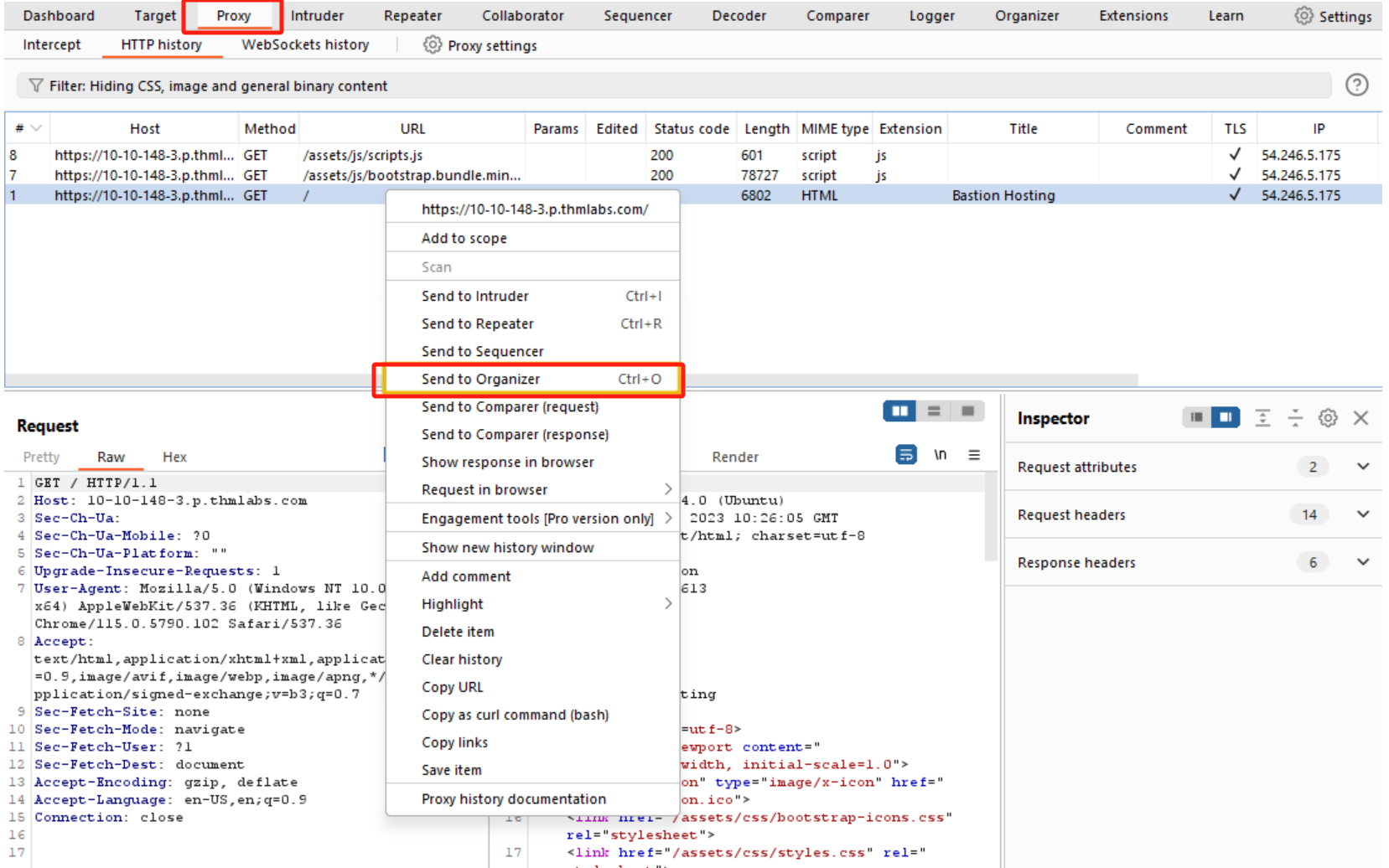Click the help question mark icon
This screenshot has height=868, width=1389.
coord(1356,85)
